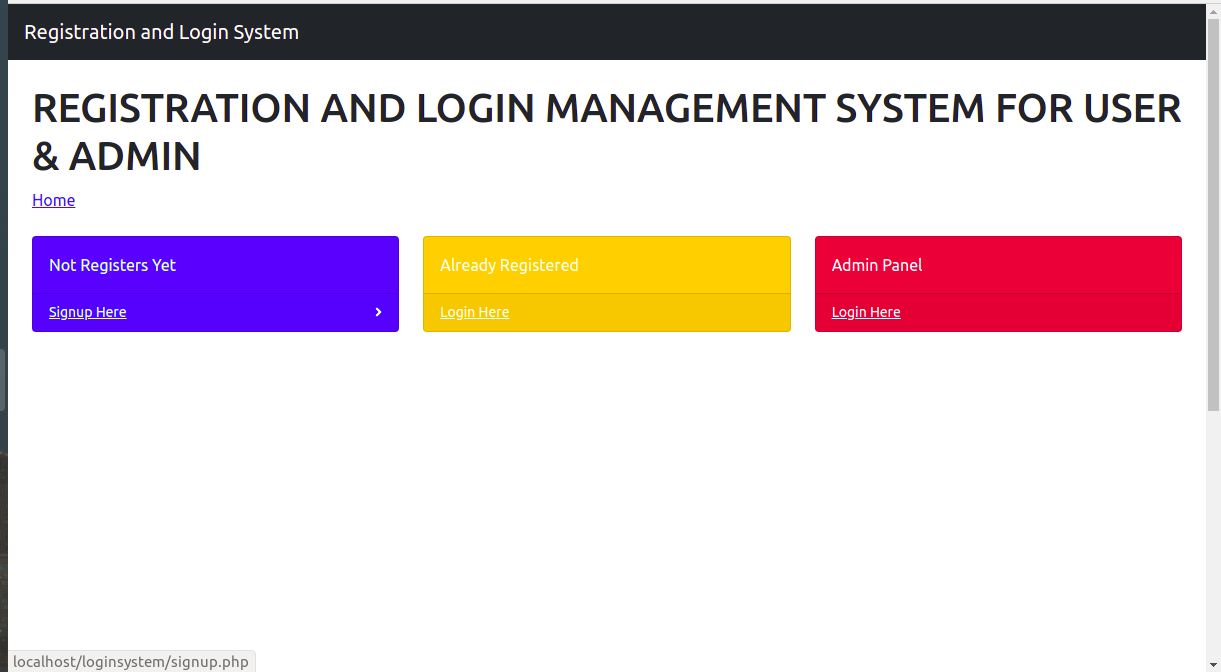Click the scrollbar down arrow
The image size is (1221, 672).
[1213, 664]
